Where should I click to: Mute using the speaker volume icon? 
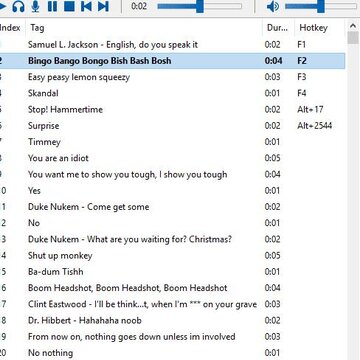tap(273, 6)
